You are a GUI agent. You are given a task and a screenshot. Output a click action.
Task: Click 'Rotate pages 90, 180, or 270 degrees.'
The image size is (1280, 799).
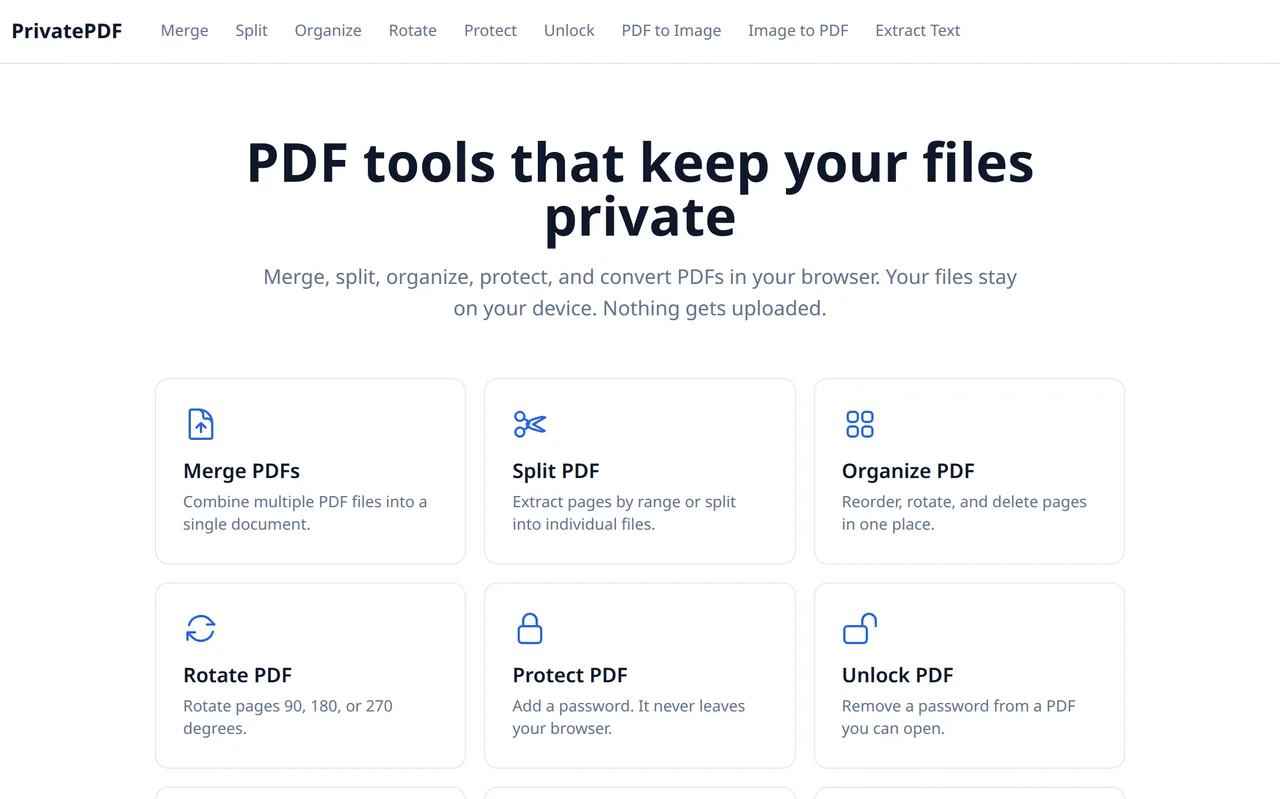point(288,717)
